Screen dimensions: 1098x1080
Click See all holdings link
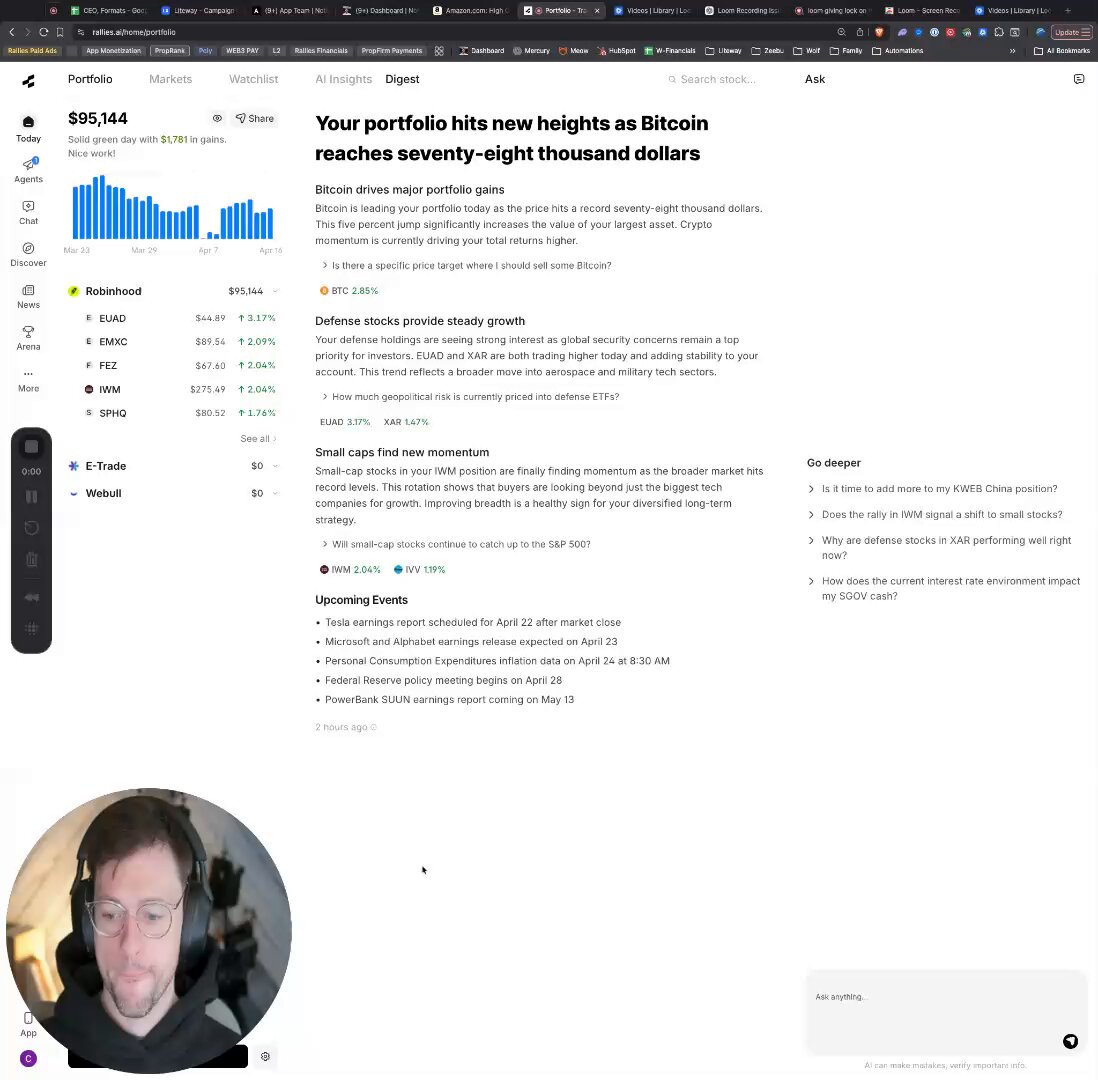tap(258, 438)
